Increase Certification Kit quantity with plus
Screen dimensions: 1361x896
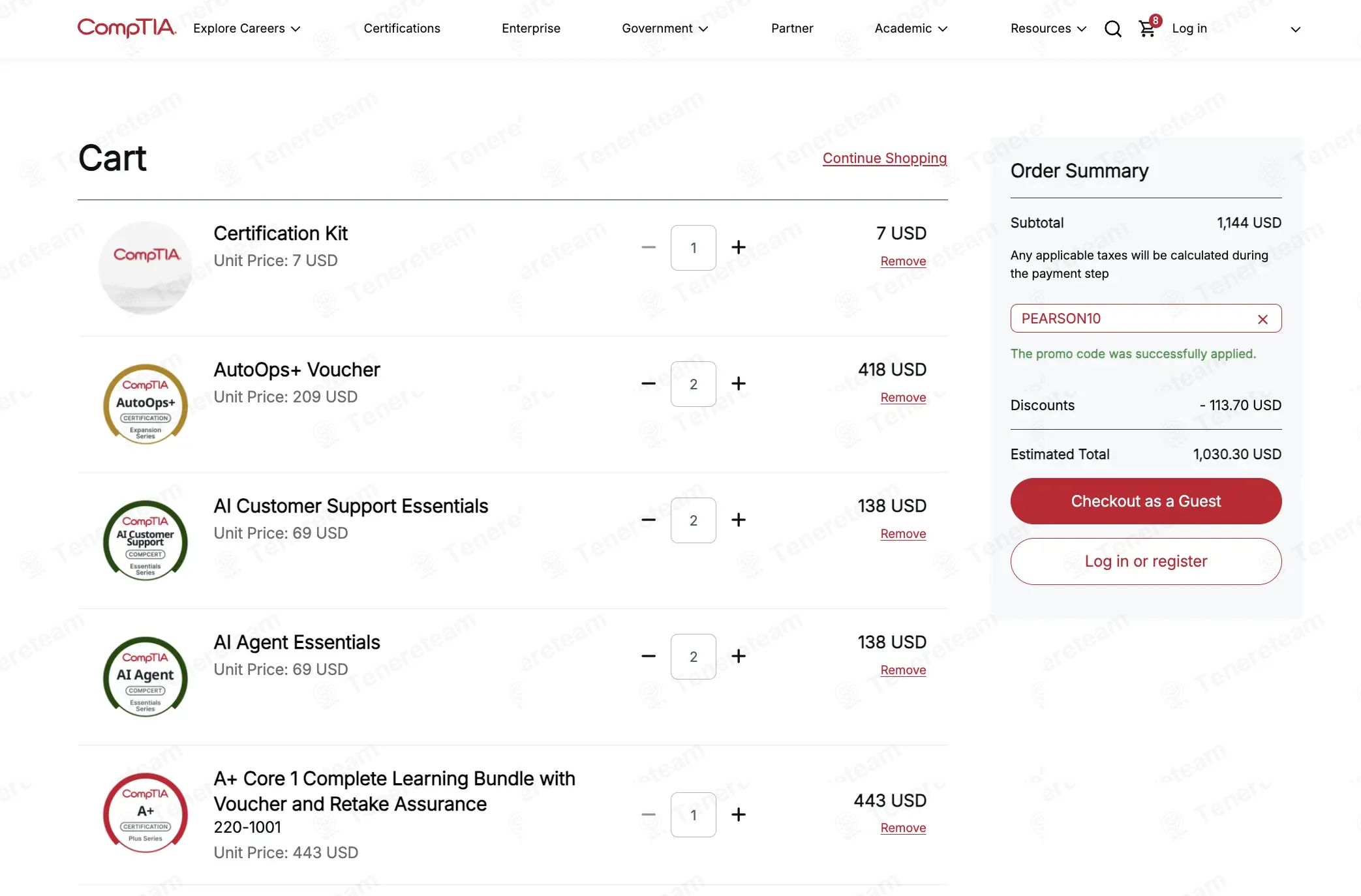click(x=739, y=247)
